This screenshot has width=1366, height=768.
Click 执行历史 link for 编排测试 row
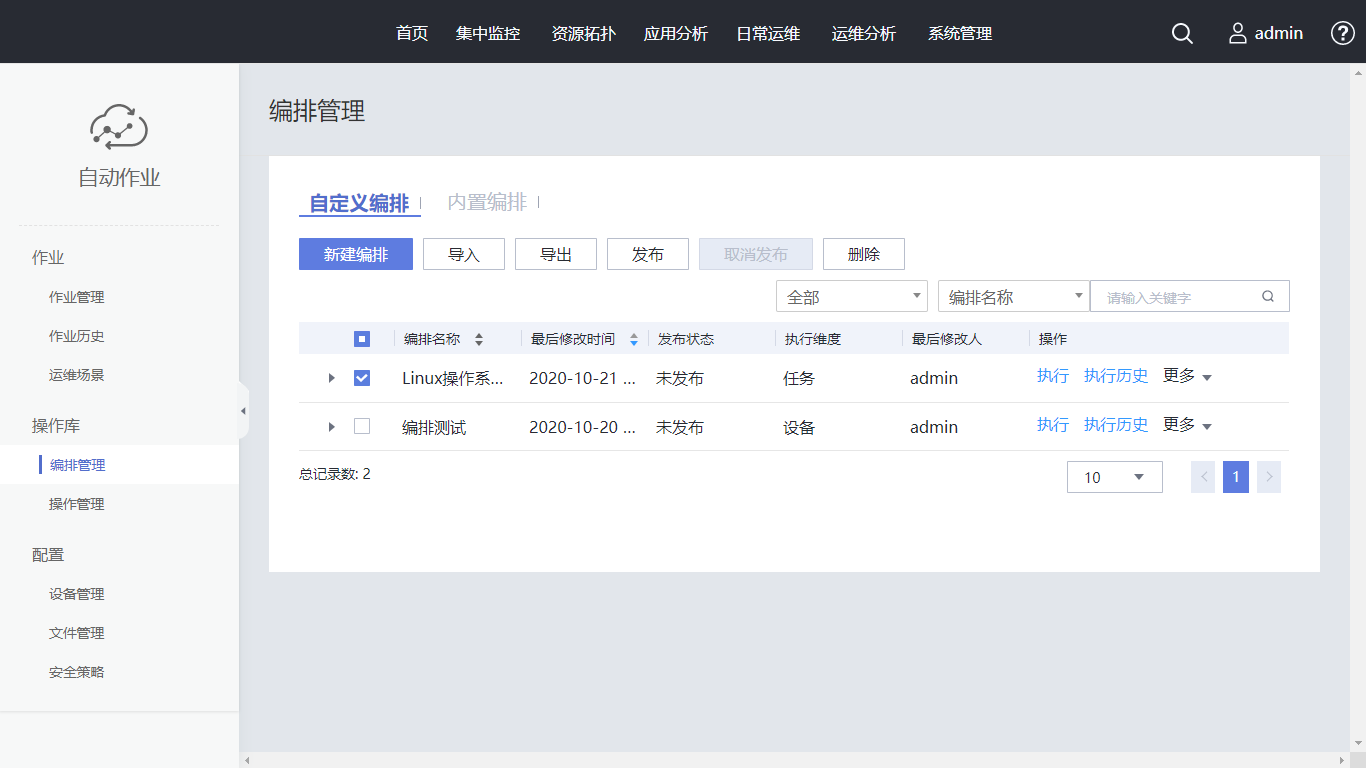coord(1116,425)
